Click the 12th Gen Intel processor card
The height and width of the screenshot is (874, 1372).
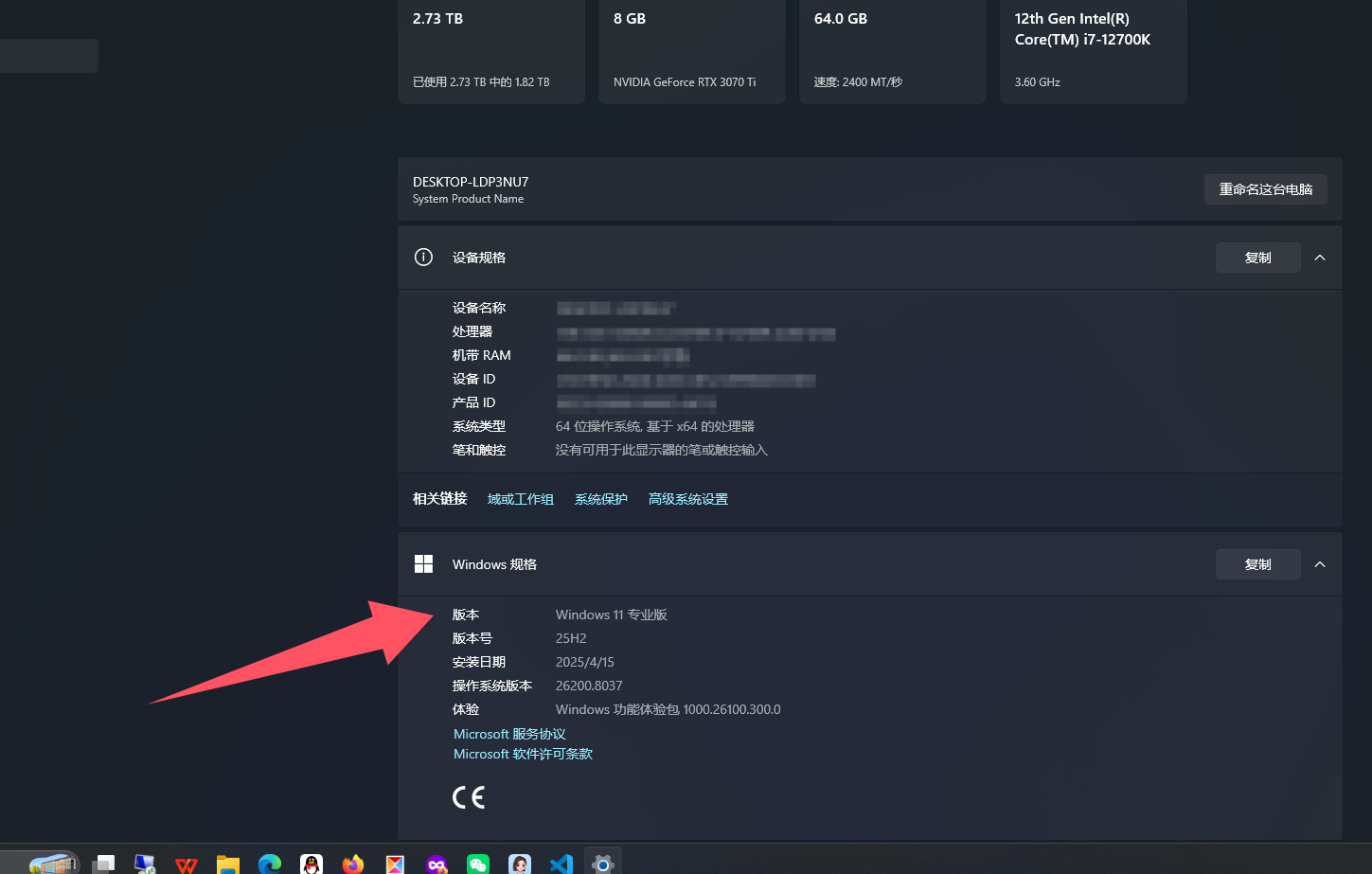pyautogui.click(x=1094, y=50)
